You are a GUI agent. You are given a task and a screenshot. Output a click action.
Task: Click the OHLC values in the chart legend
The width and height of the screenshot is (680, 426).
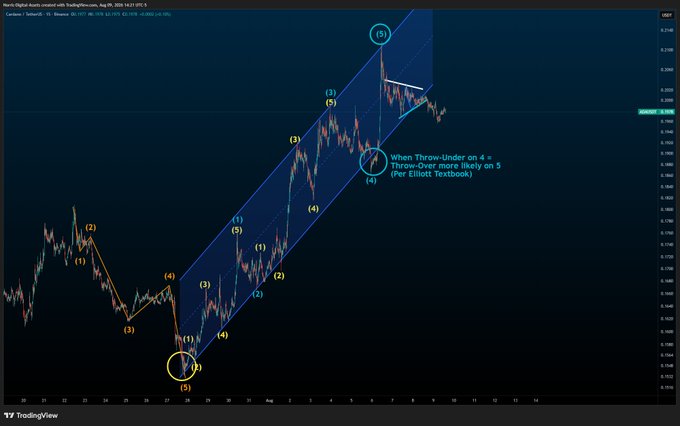(x=121, y=14)
